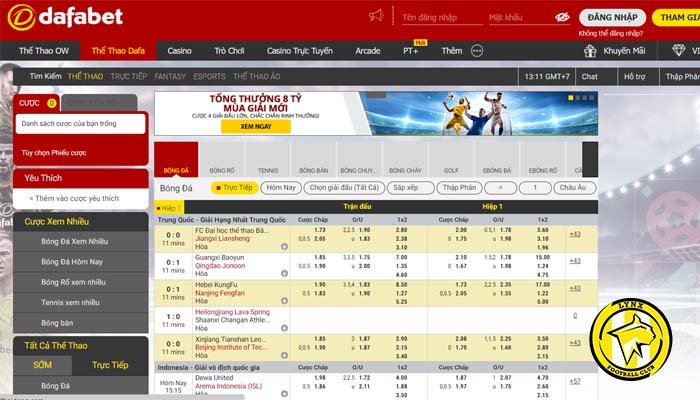This screenshot has height=400, width=700.
Task: Open the announcements megaphone icon
Action: 376,16
